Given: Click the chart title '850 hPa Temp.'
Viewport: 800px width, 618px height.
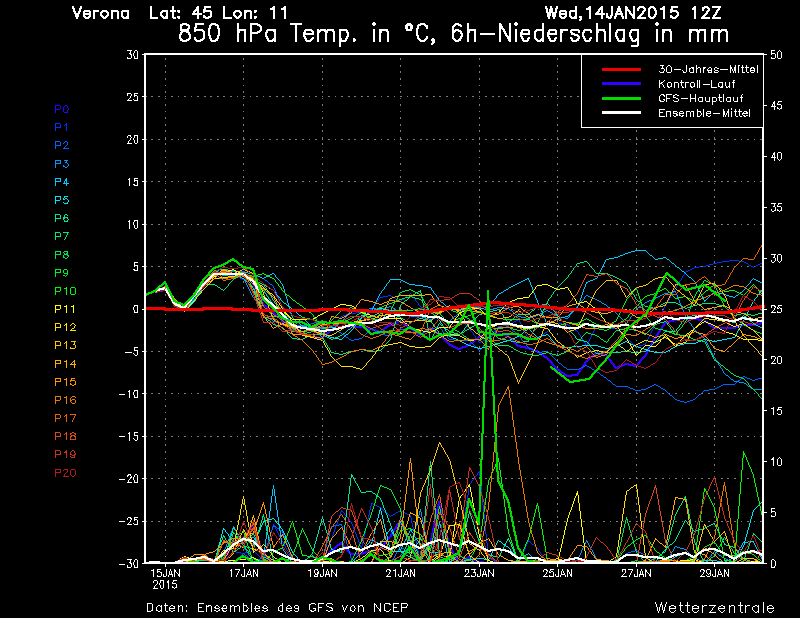Looking at the screenshot, I should coord(268,34).
